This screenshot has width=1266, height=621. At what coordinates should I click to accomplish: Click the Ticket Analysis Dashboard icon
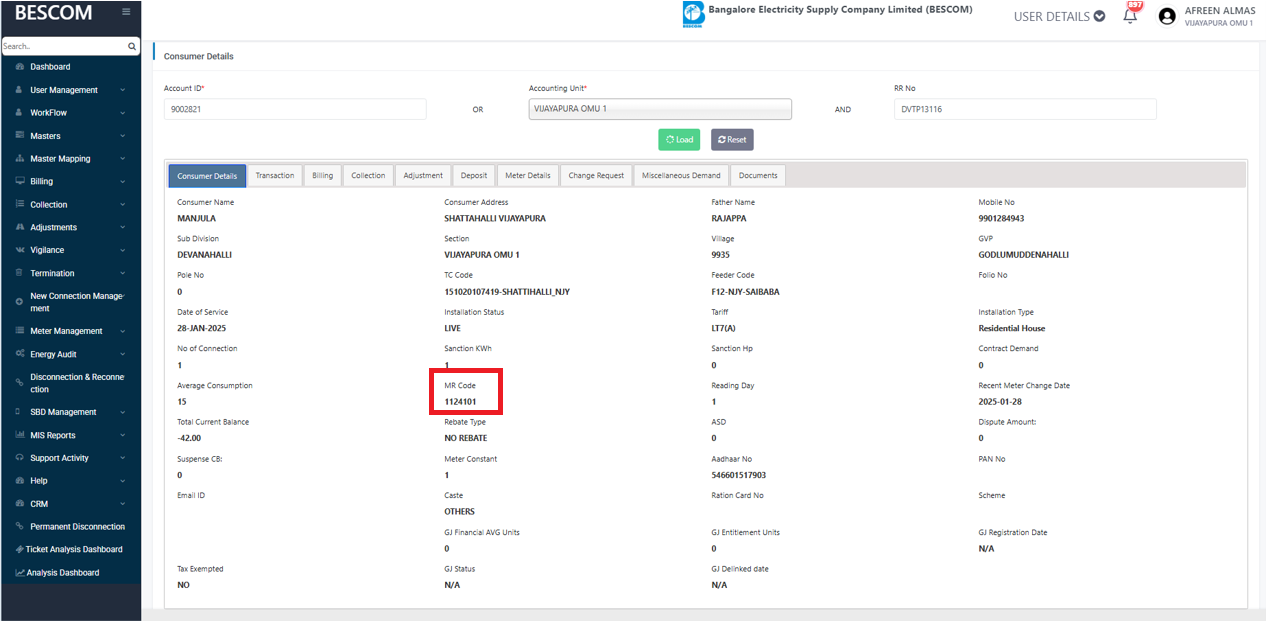pyautogui.click(x=20, y=550)
